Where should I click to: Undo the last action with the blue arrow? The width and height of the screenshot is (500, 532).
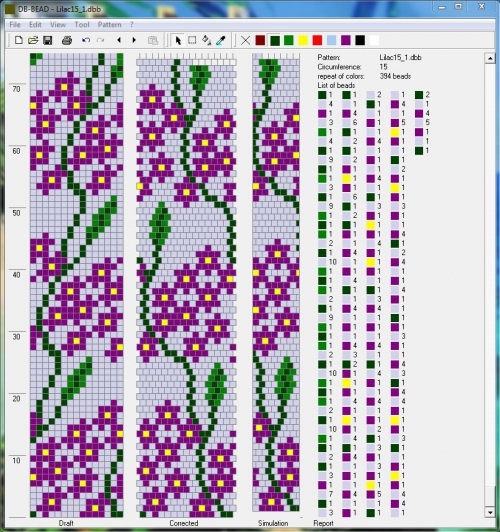(85, 40)
